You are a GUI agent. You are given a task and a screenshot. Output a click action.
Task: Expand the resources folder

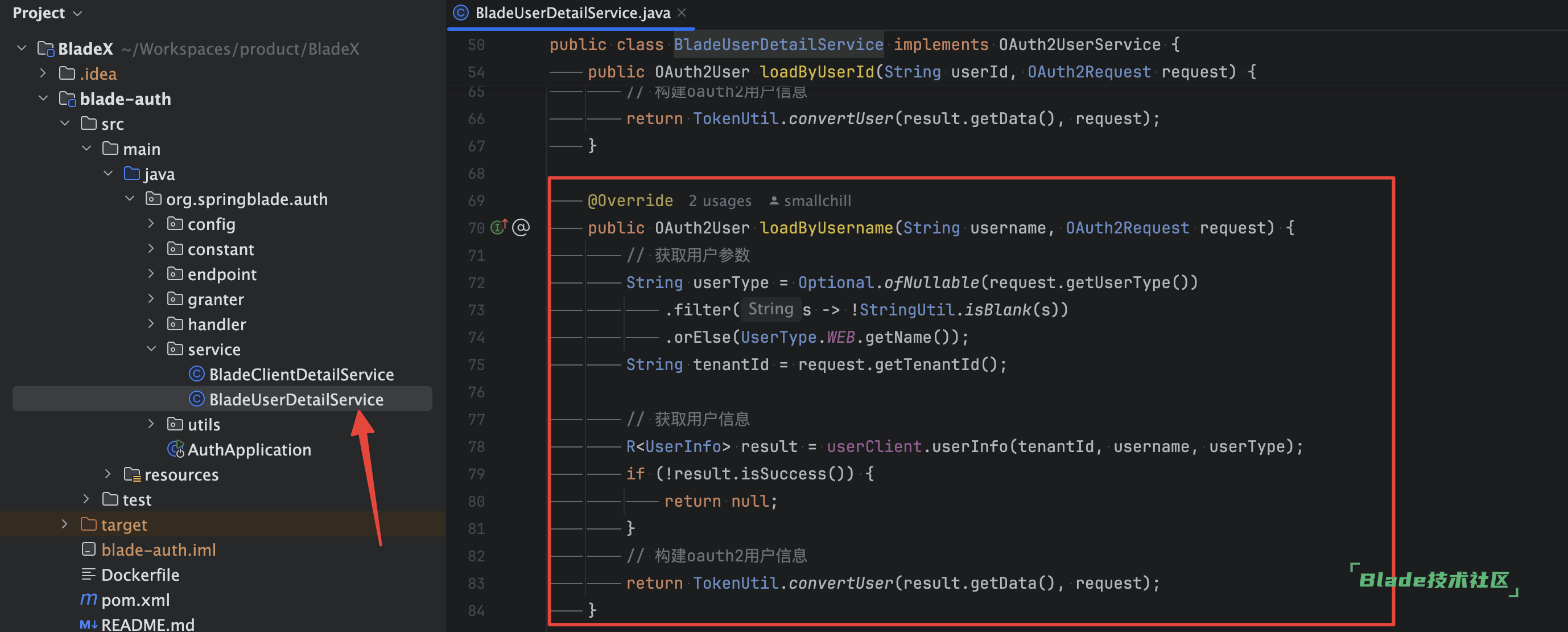click(108, 474)
